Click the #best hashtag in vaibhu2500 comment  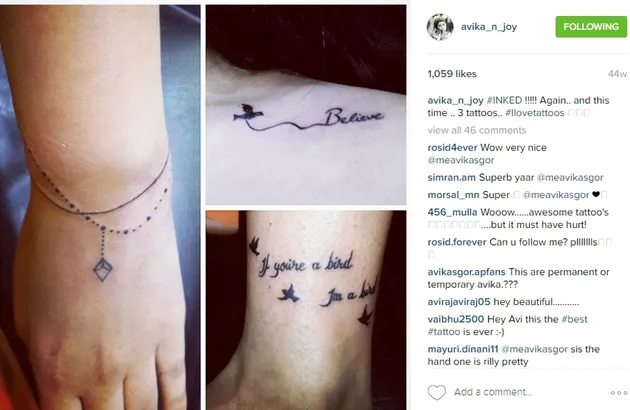pos(574,319)
